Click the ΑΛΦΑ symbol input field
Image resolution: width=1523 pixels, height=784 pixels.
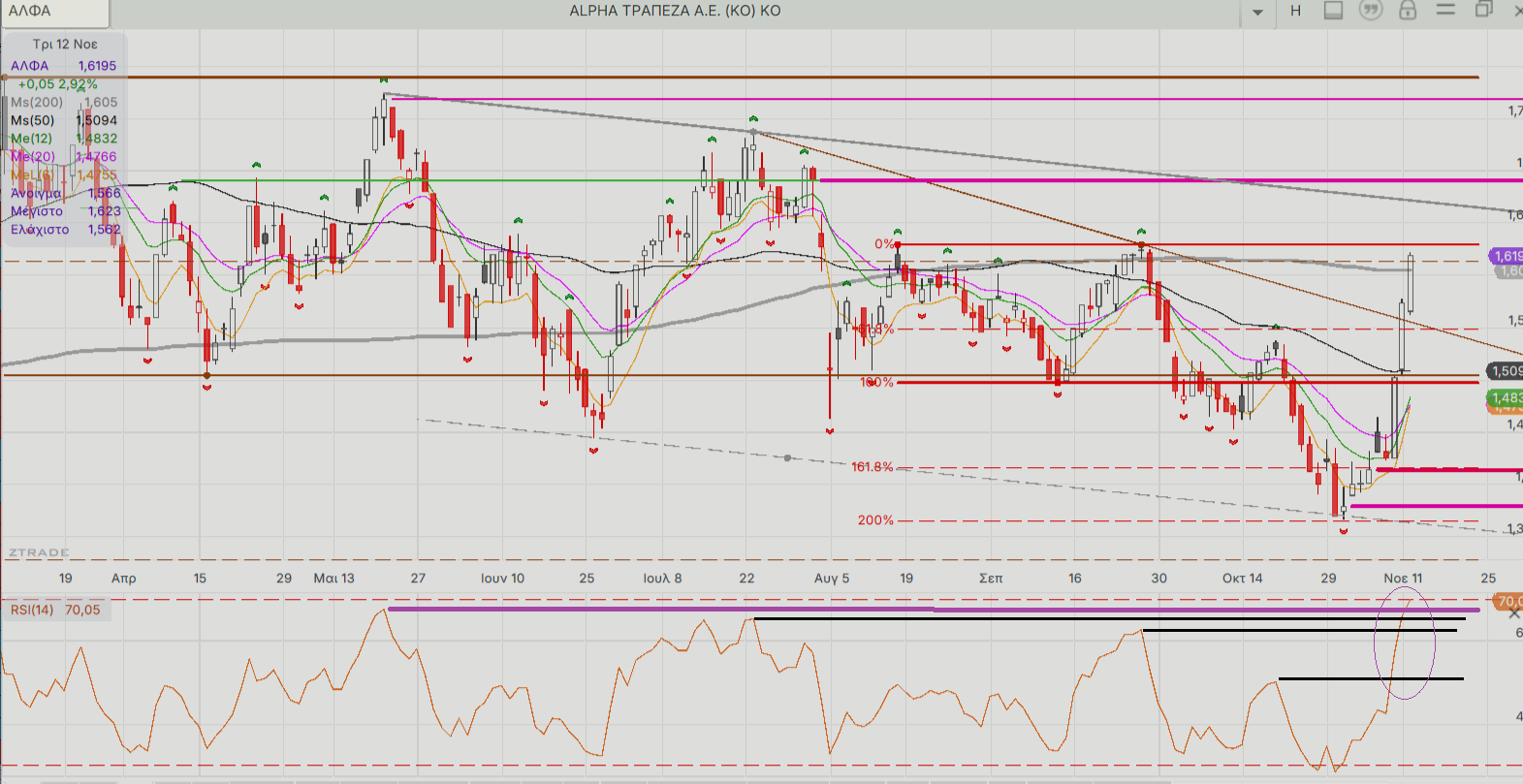[54, 12]
